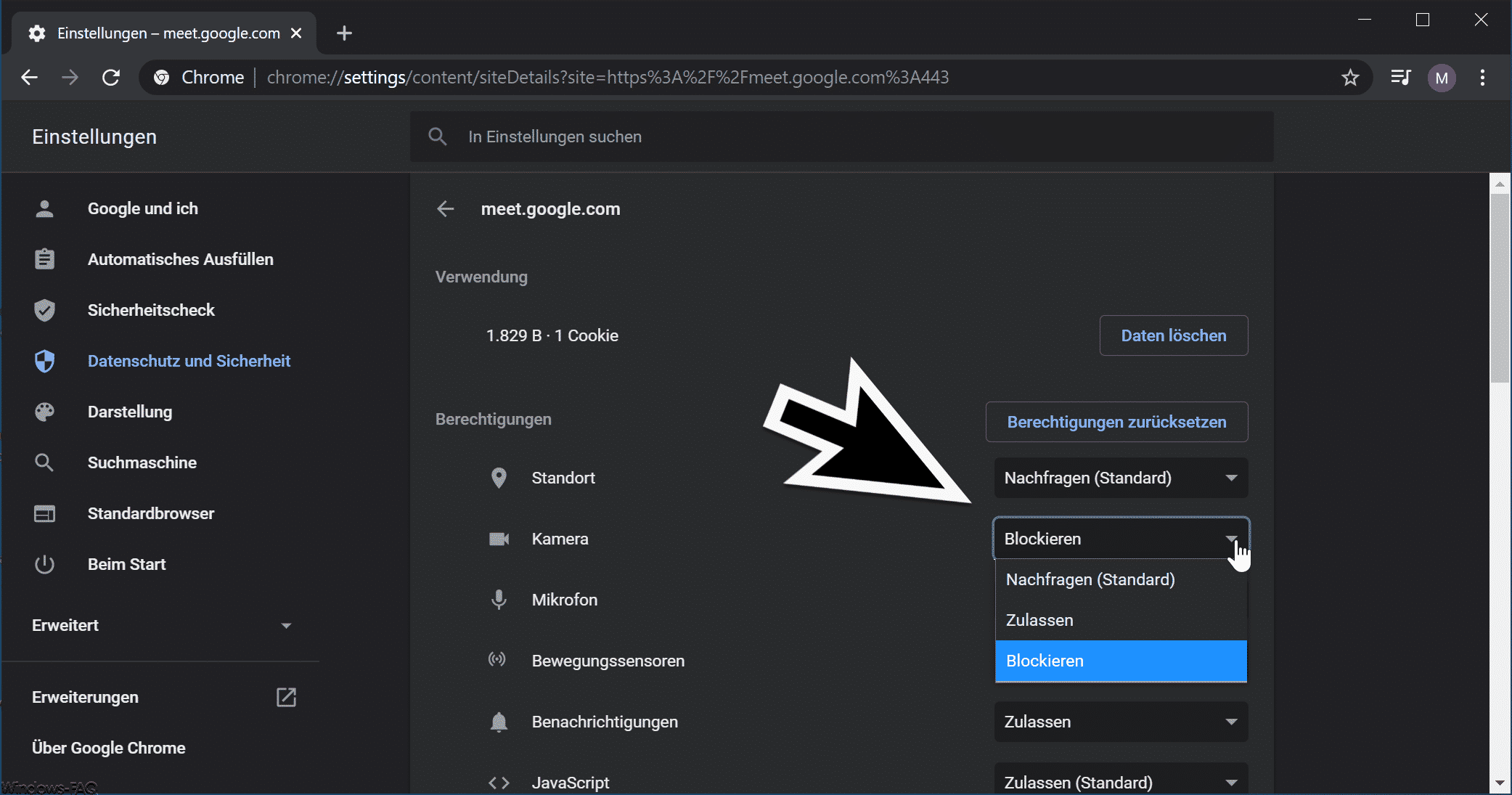The width and height of the screenshot is (1512, 795).
Task: Bookmark this page with the star icon
Action: [1350, 77]
